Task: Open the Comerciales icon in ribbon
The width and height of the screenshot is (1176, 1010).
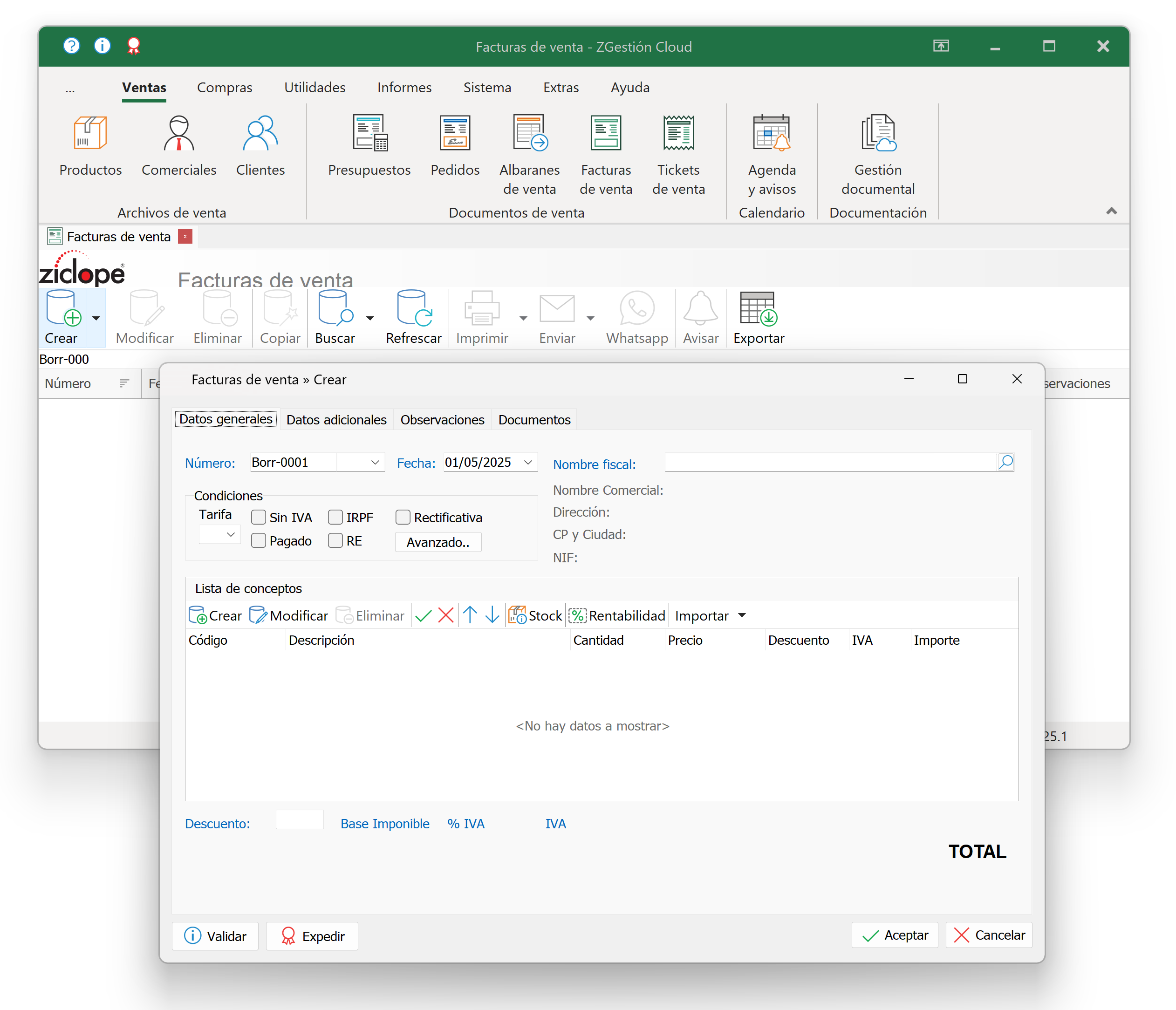Action: 179,146
